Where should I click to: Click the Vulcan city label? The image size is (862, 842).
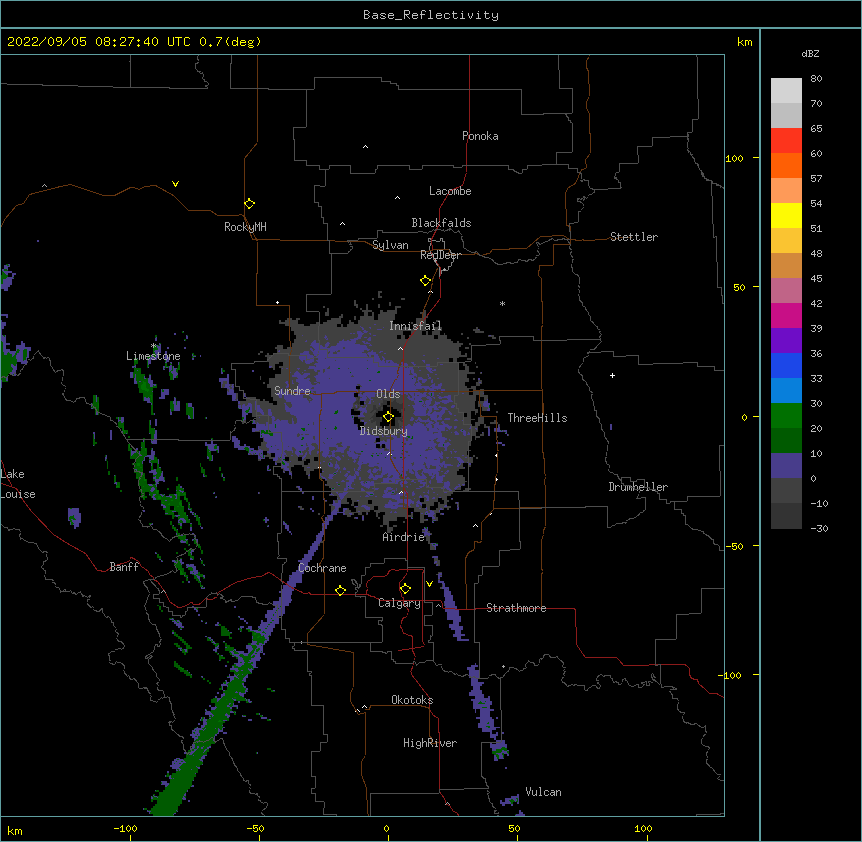pyautogui.click(x=543, y=792)
